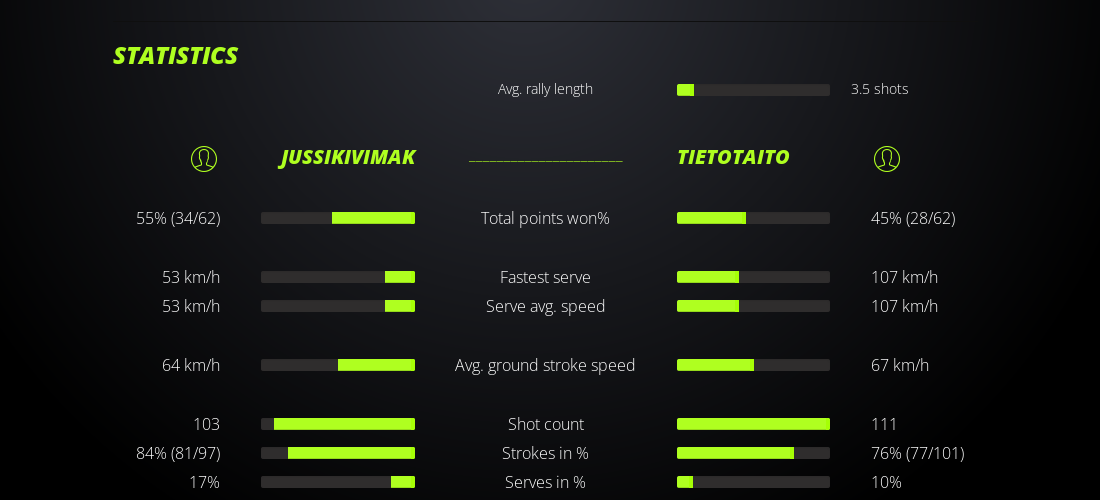Click the Total points won% label
Screen dimensions: 1100x500
tap(545, 218)
